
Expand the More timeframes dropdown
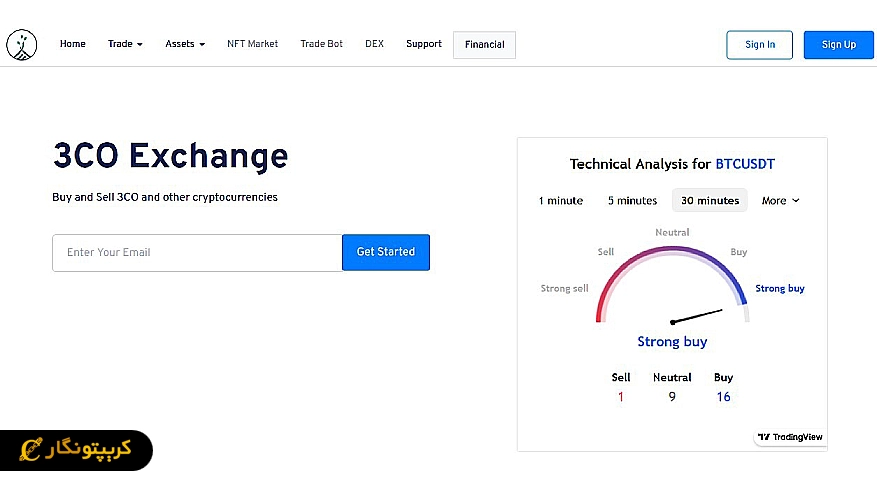780,201
